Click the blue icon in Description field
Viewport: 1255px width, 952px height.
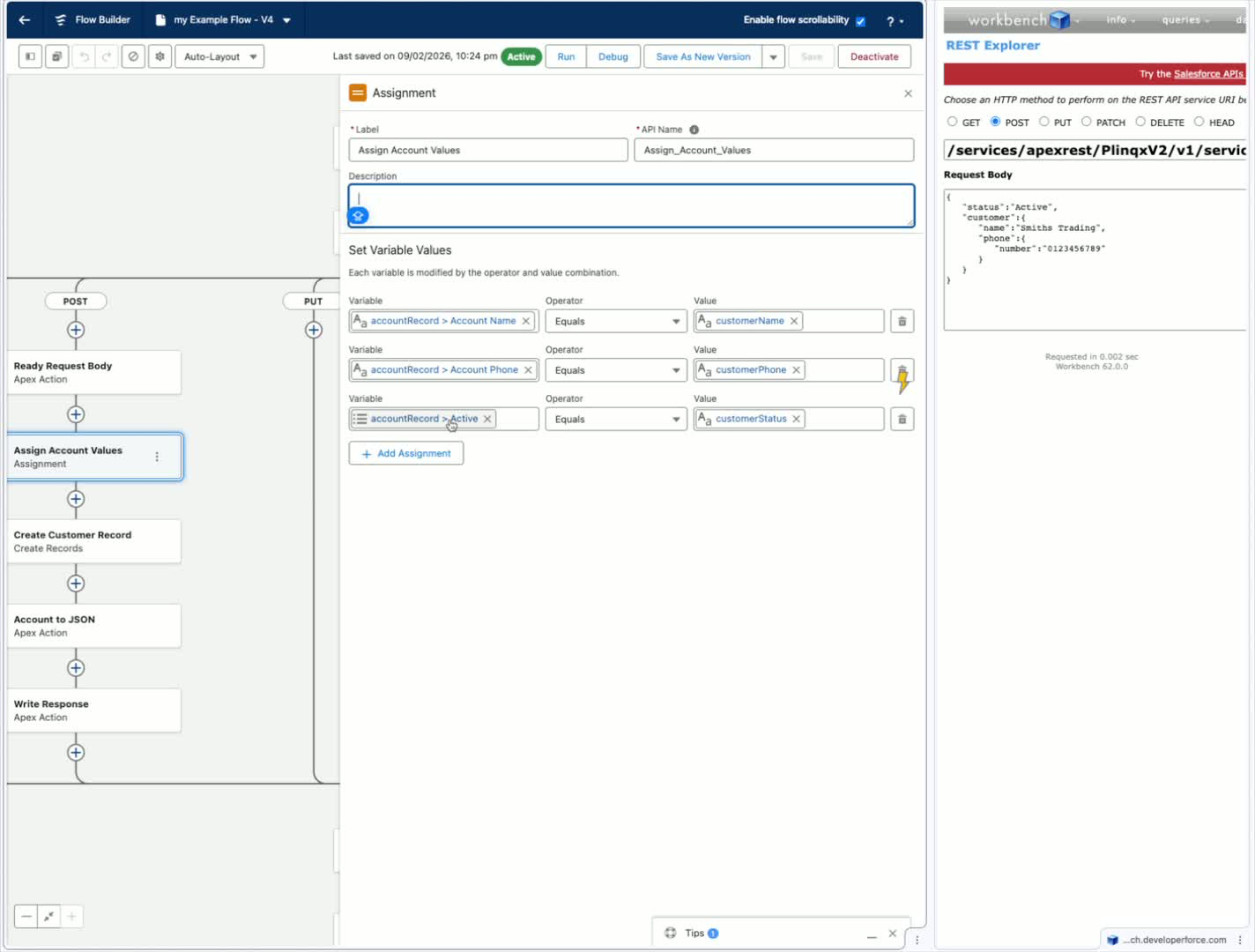click(x=359, y=216)
